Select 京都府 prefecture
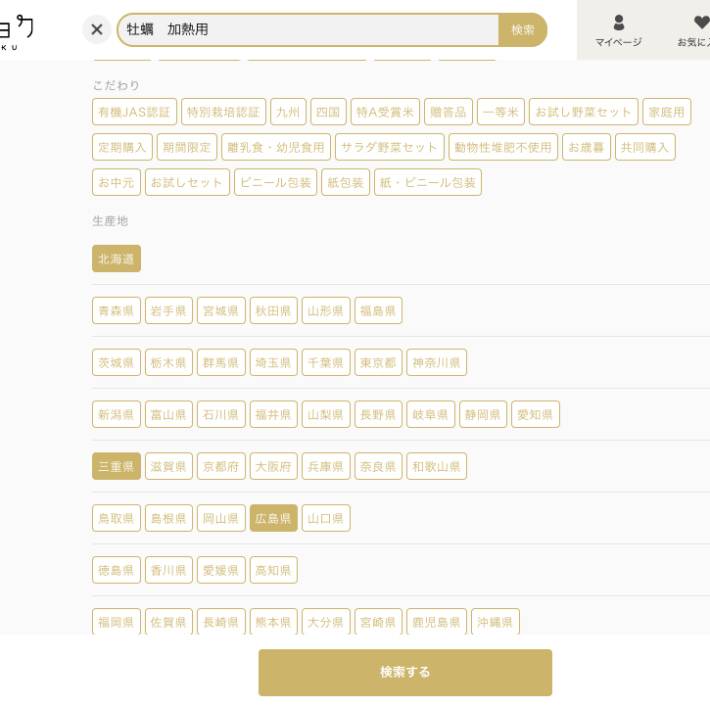The width and height of the screenshot is (710, 707). tap(221, 466)
